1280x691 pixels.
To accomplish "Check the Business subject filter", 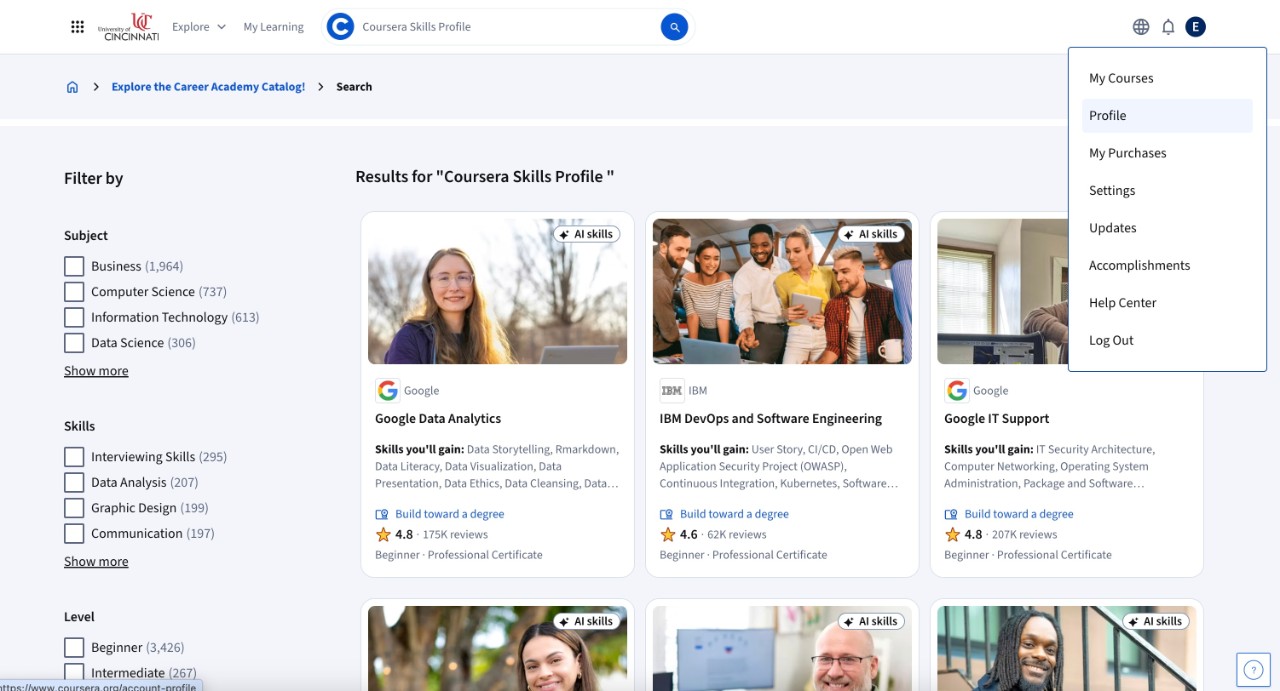I will [73, 266].
